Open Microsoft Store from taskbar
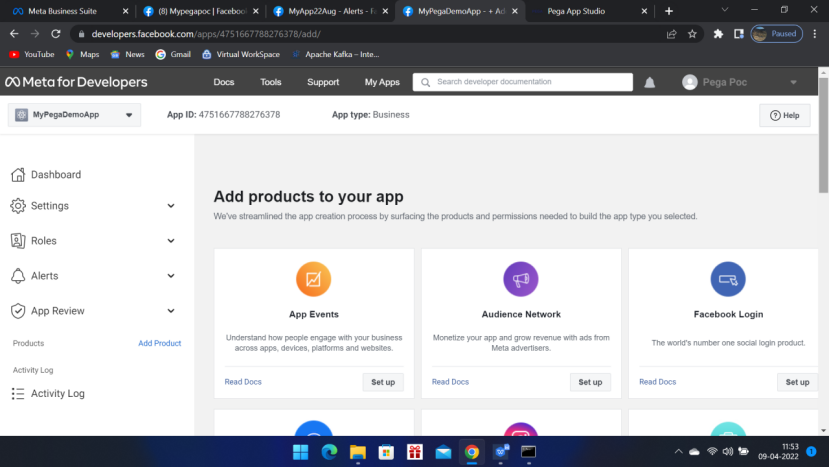 click(x=386, y=452)
